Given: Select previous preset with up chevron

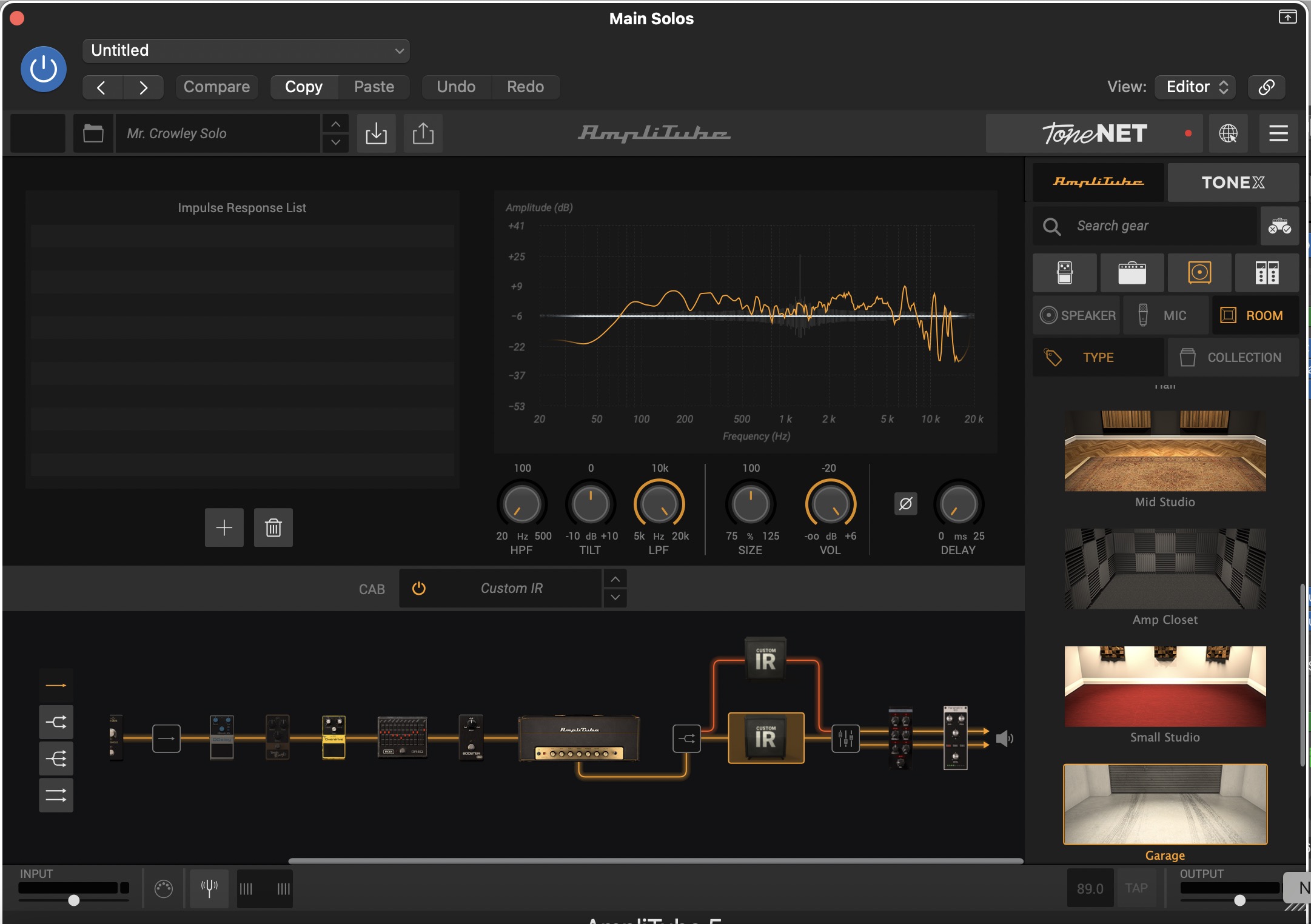Looking at the screenshot, I should tap(335, 124).
